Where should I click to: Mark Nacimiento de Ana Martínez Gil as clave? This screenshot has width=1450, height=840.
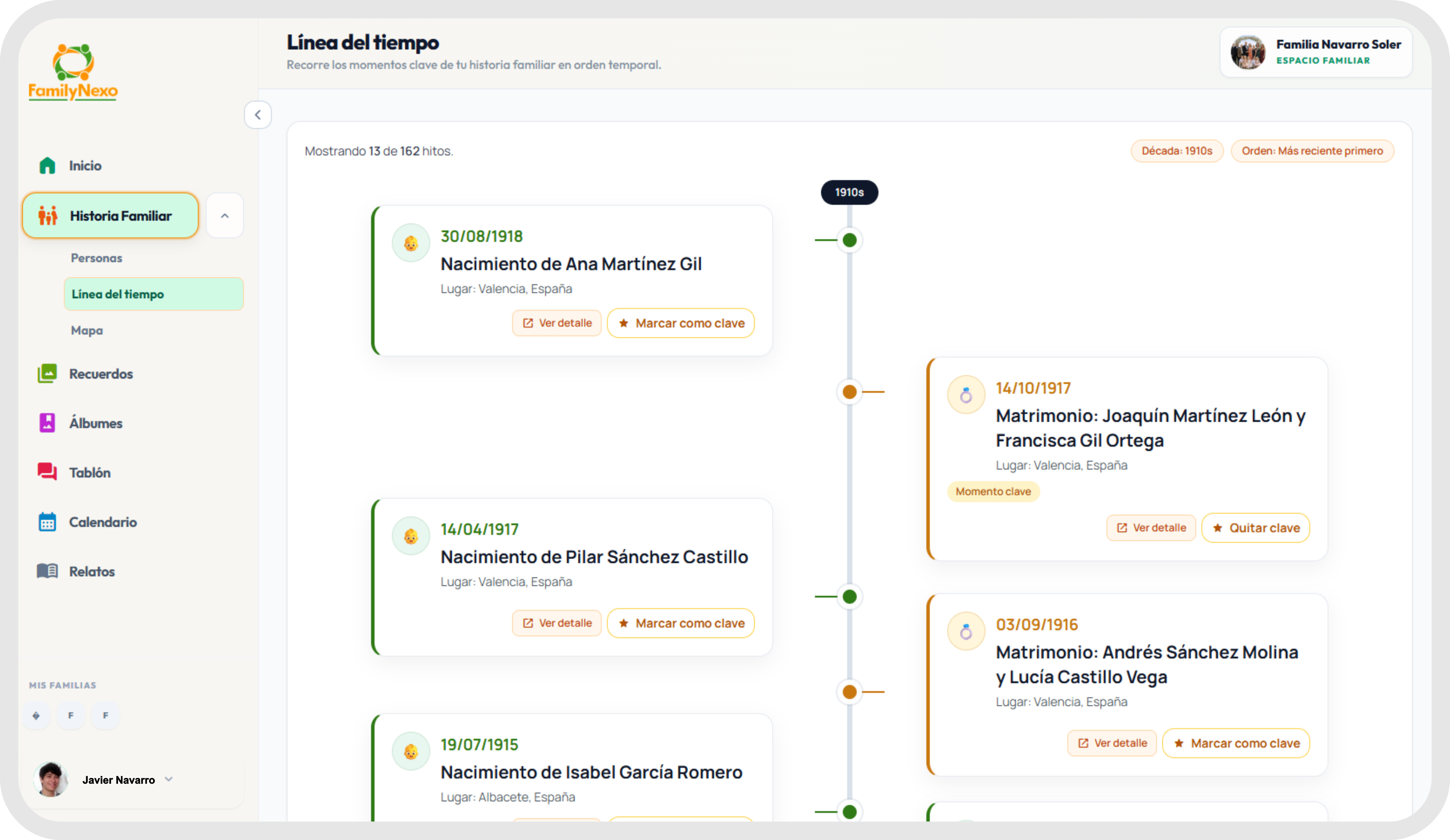681,323
